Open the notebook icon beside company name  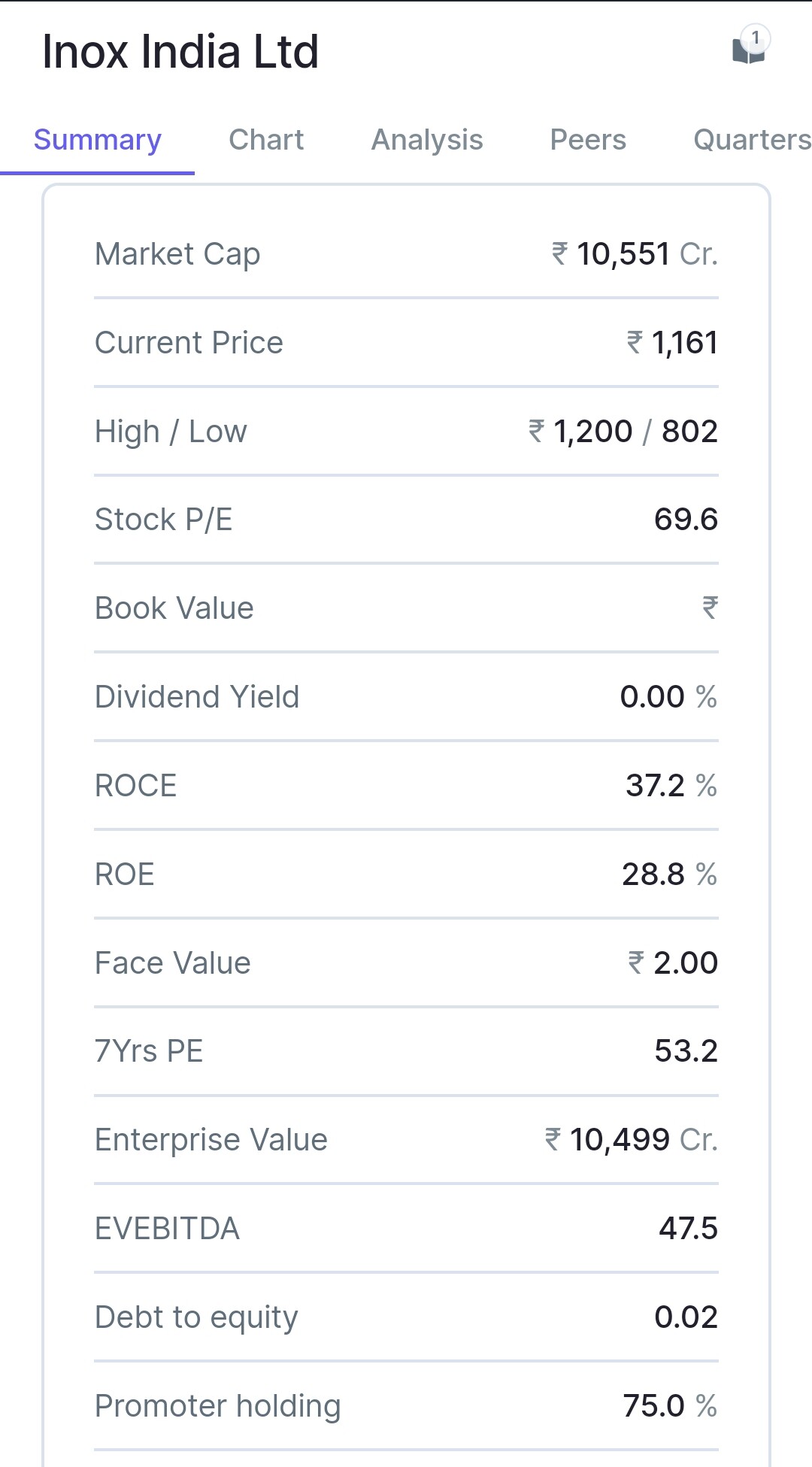pyautogui.click(x=748, y=50)
